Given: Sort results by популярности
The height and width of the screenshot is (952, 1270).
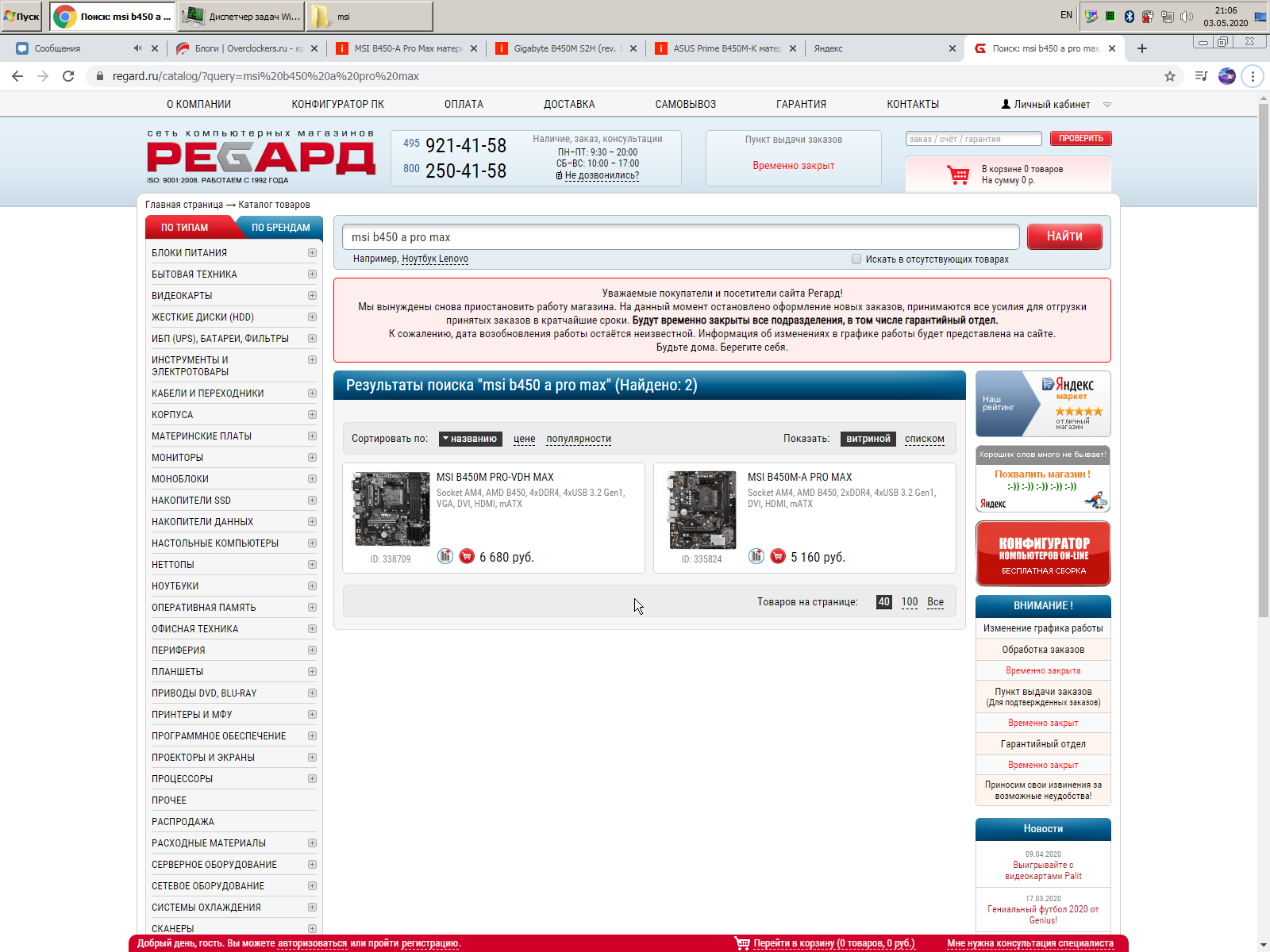Looking at the screenshot, I should click(x=579, y=439).
